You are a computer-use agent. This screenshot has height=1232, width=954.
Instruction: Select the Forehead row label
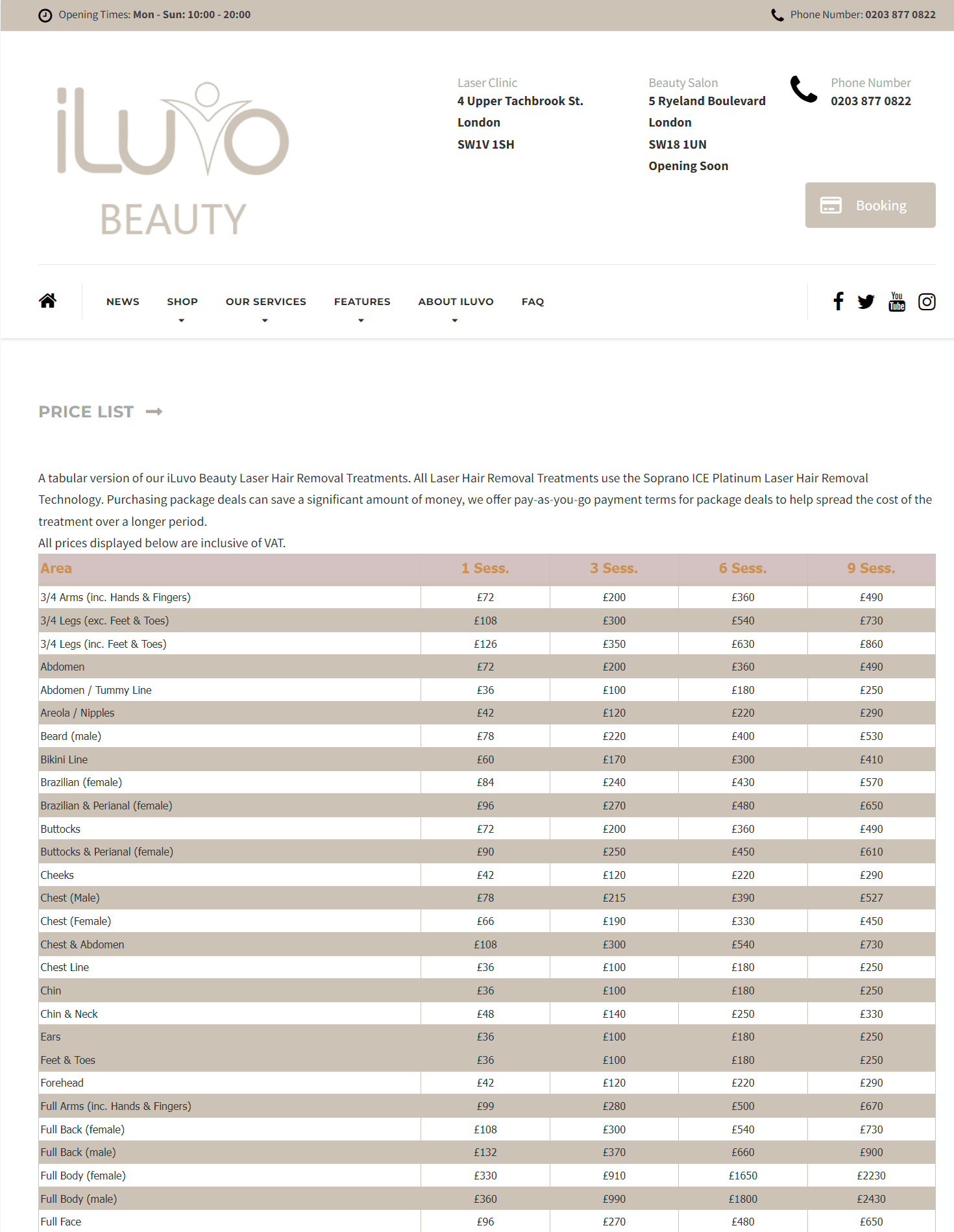[x=62, y=1083]
